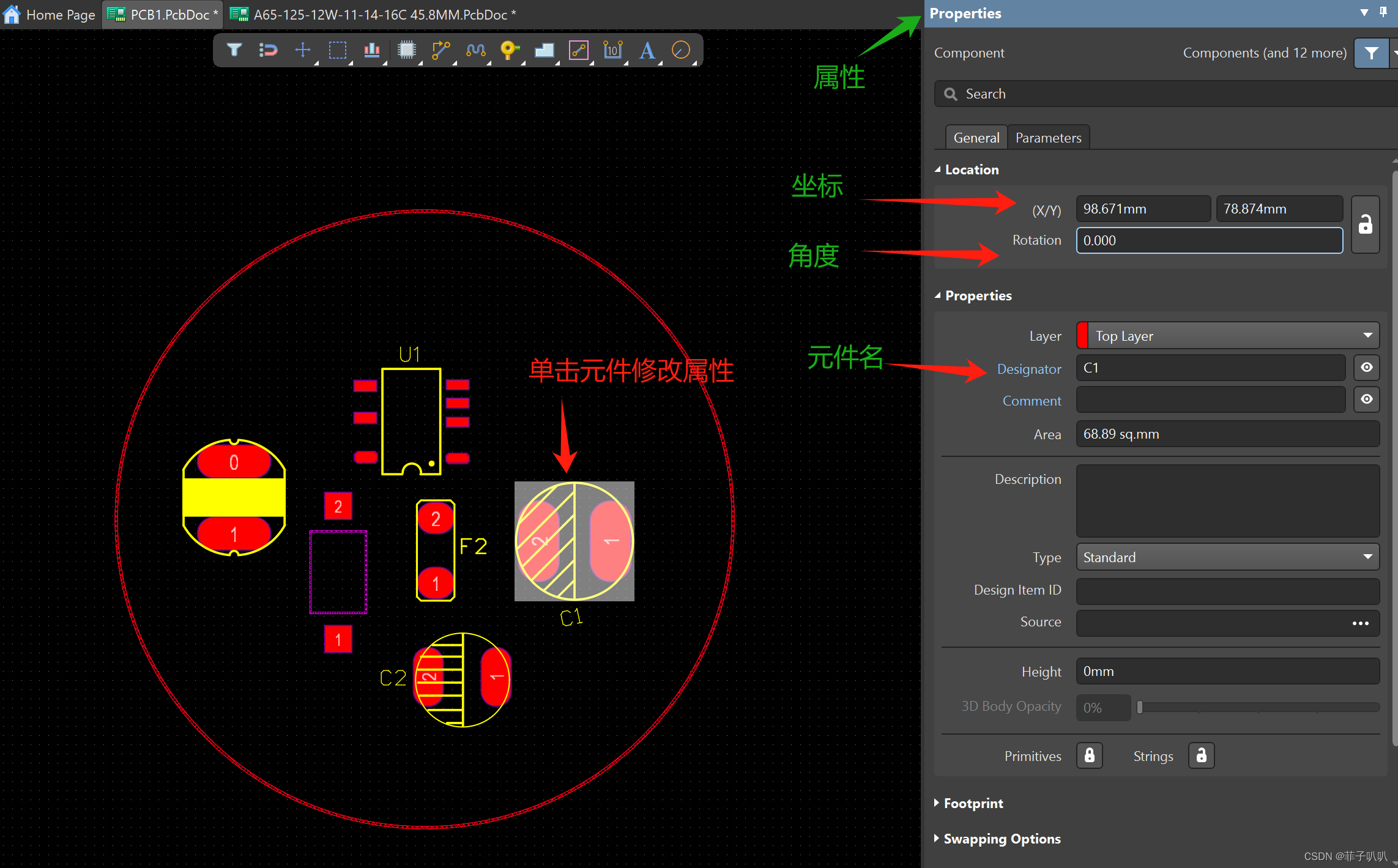Toggle the Primitives lock button
This screenshot has width=1398, height=868.
coord(1089,755)
